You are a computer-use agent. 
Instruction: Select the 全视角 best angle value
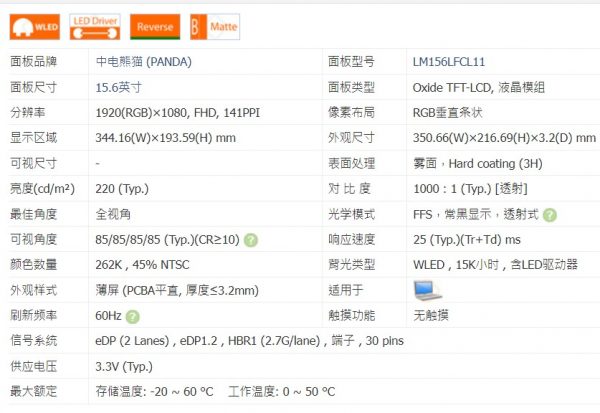(113, 214)
